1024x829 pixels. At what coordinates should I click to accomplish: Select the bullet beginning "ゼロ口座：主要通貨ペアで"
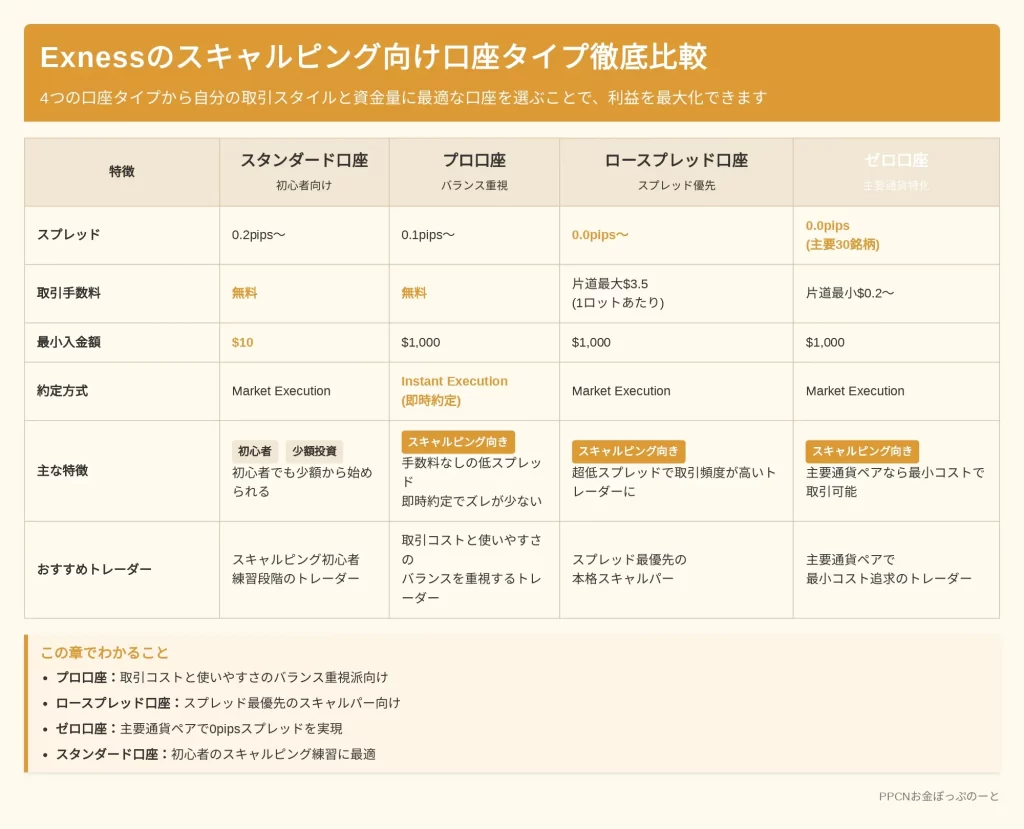click(199, 728)
